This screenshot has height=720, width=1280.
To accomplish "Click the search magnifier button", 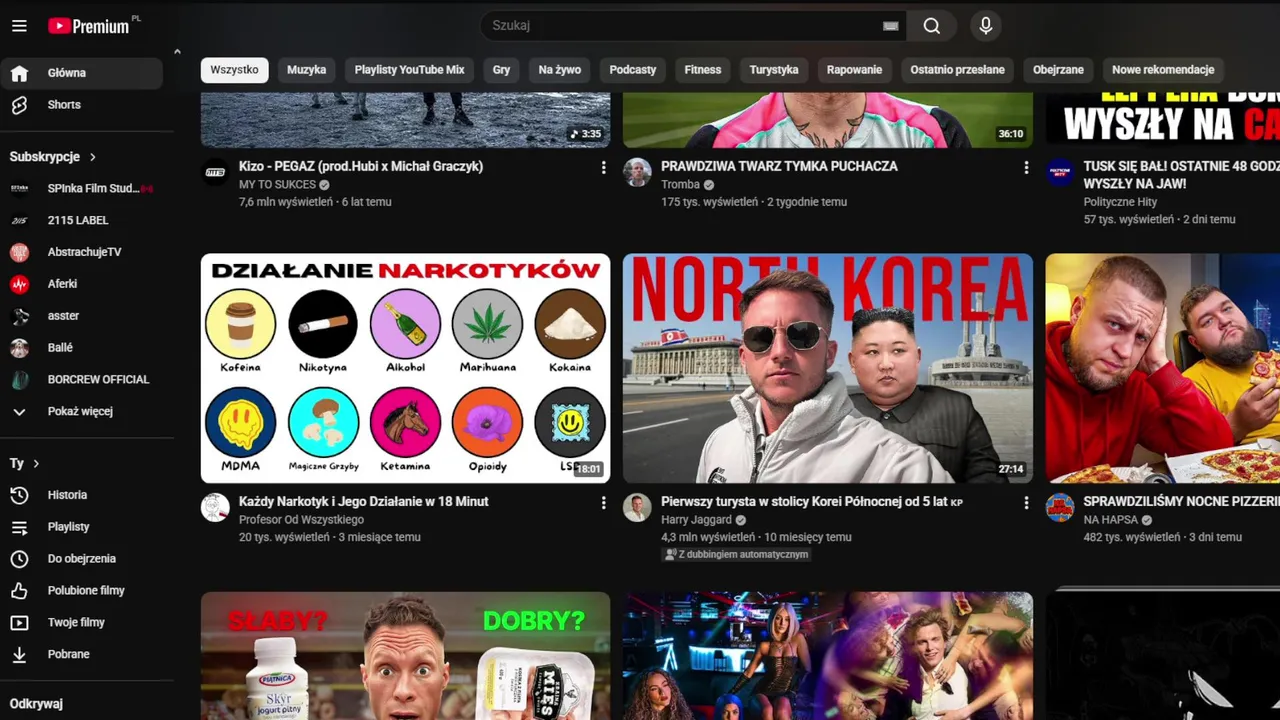I will coord(932,26).
